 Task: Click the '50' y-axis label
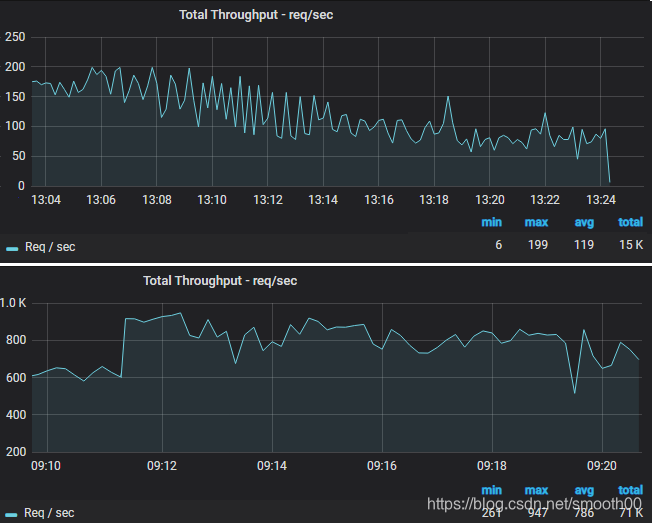[19, 156]
